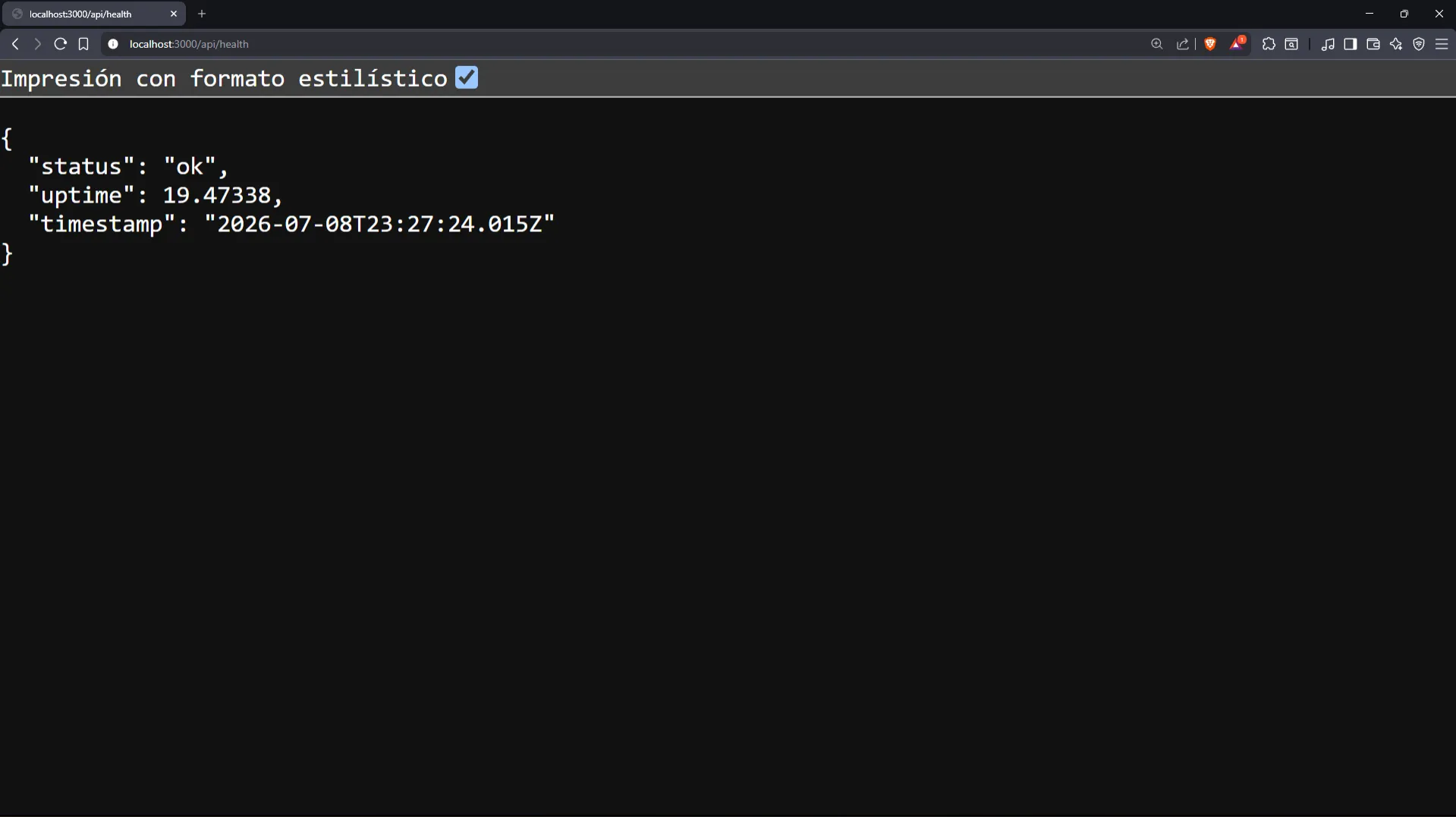
Task: Open the Leo AI sparkle icon
Action: [1396, 44]
